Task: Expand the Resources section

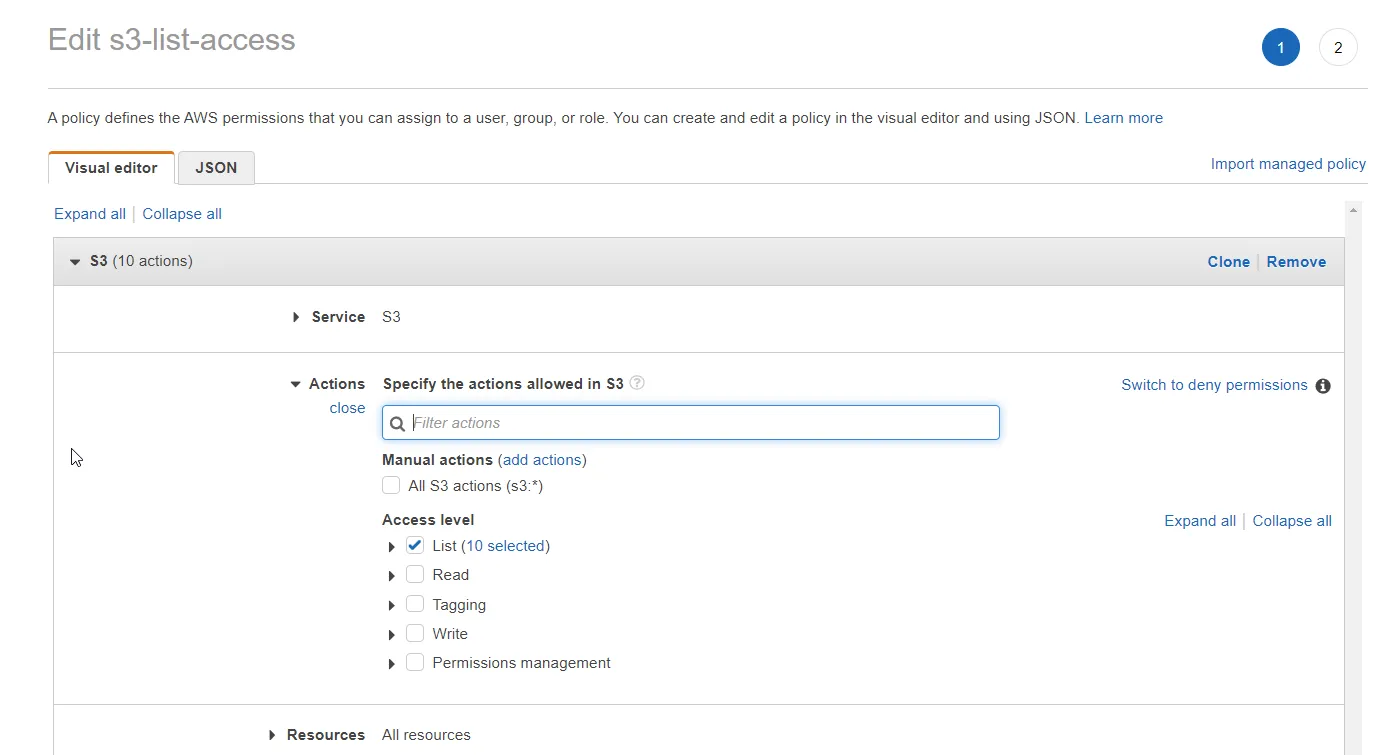Action: click(271, 734)
